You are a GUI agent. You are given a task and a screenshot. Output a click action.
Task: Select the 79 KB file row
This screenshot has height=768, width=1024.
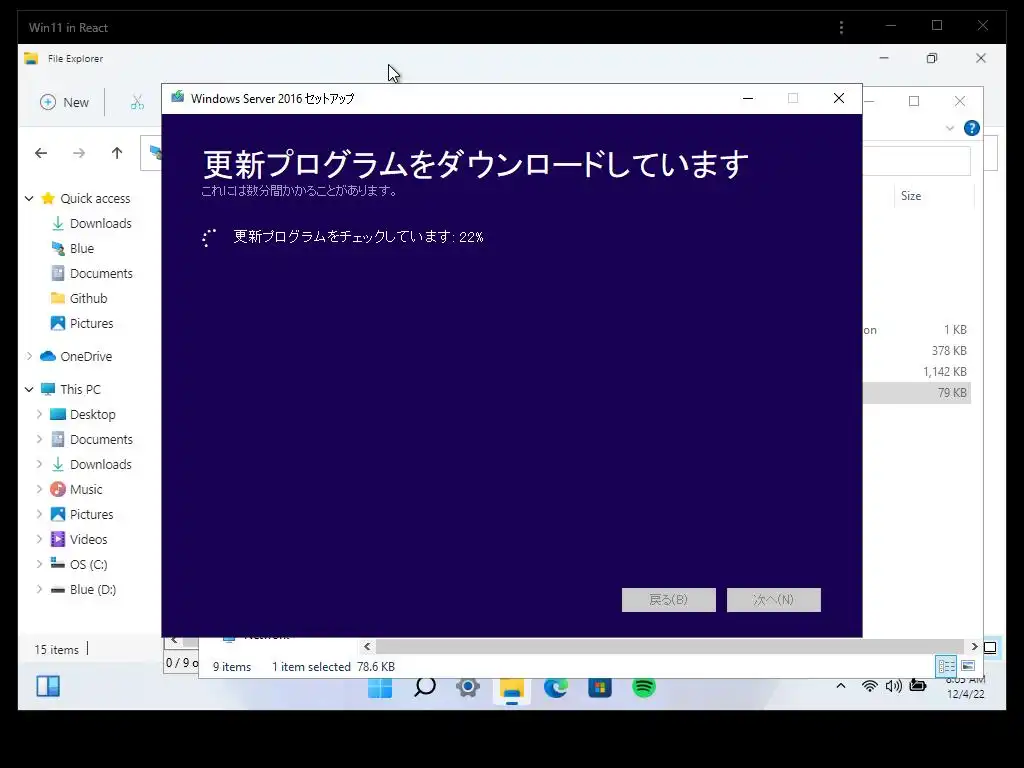(x=917, y=393)
